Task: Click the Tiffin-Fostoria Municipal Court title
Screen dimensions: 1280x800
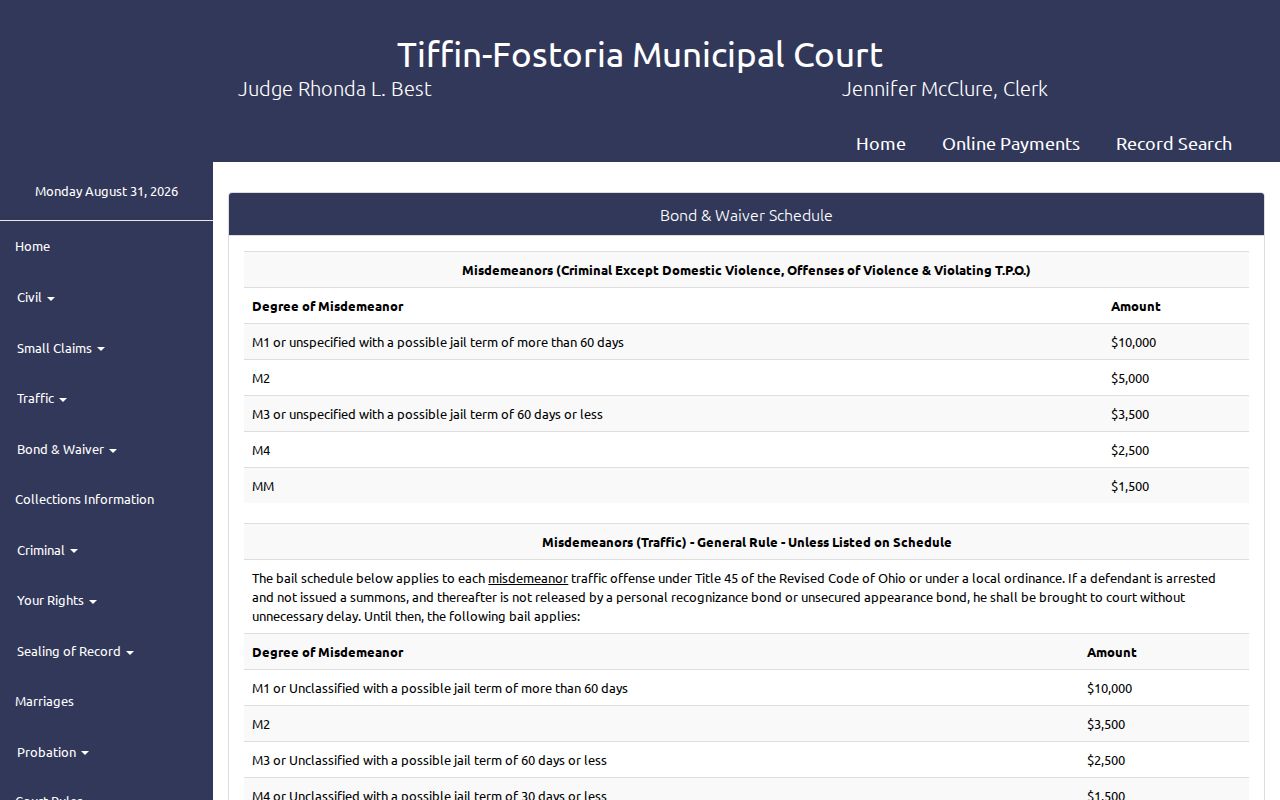Action: coord(640,54)
